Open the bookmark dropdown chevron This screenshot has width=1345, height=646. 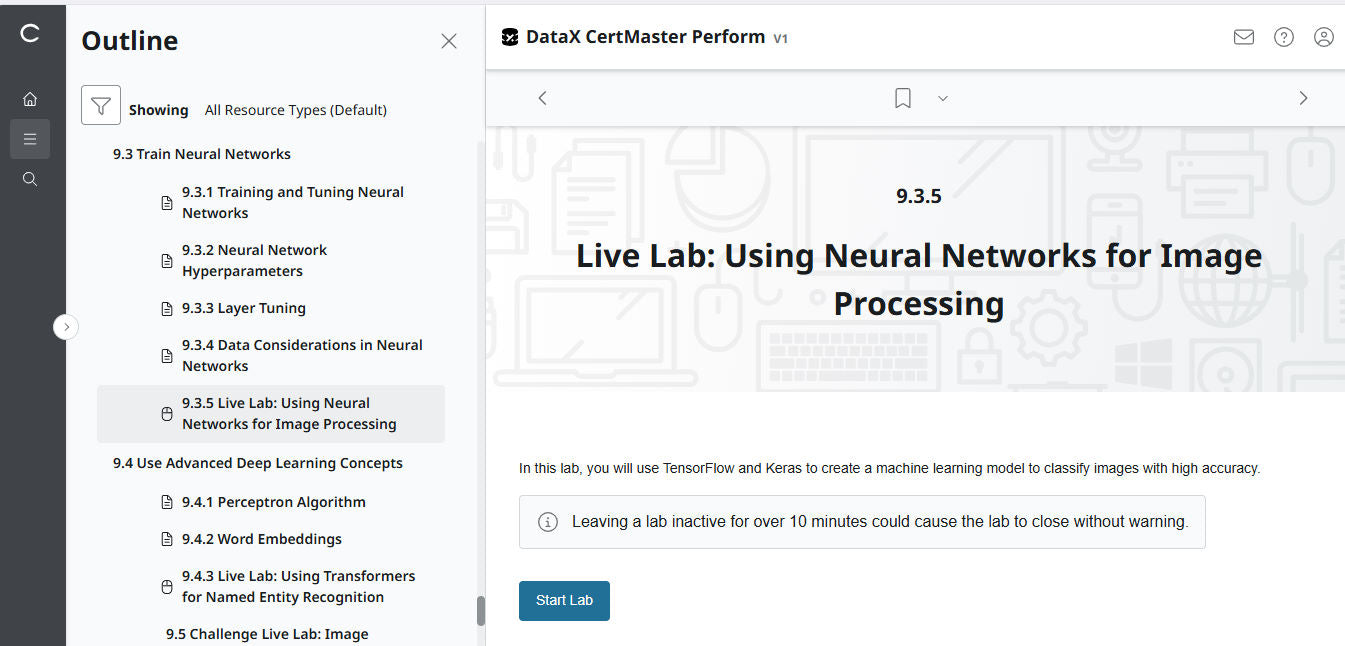point(942,99)
